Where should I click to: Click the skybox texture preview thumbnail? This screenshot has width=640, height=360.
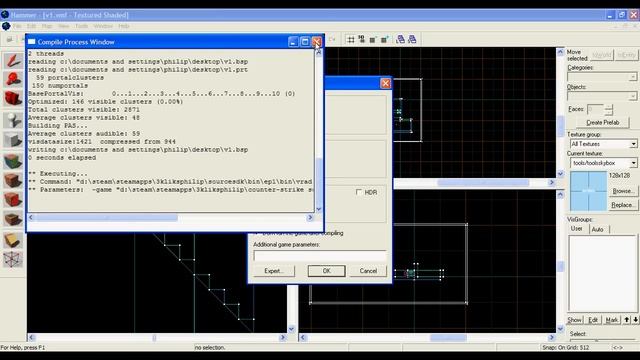(588, 191)
